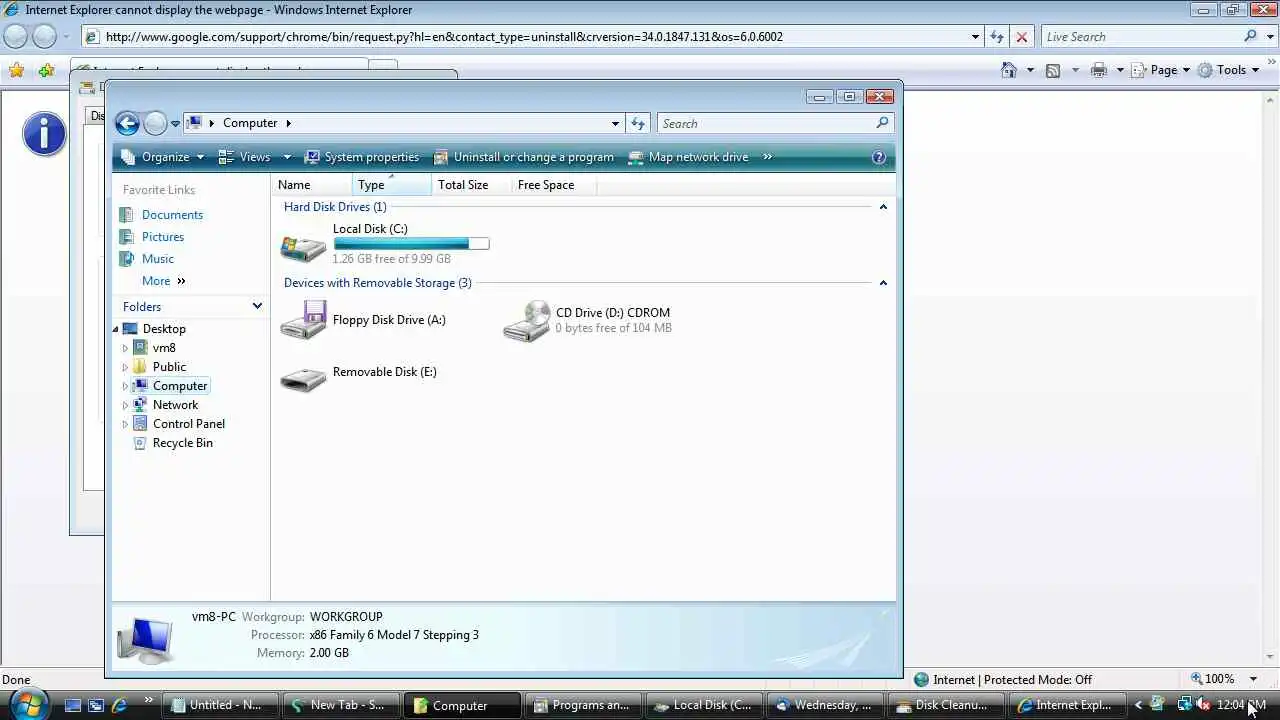
Task: Click Add to Favorites icon in Internet Explorer
Action: [46, 70]
